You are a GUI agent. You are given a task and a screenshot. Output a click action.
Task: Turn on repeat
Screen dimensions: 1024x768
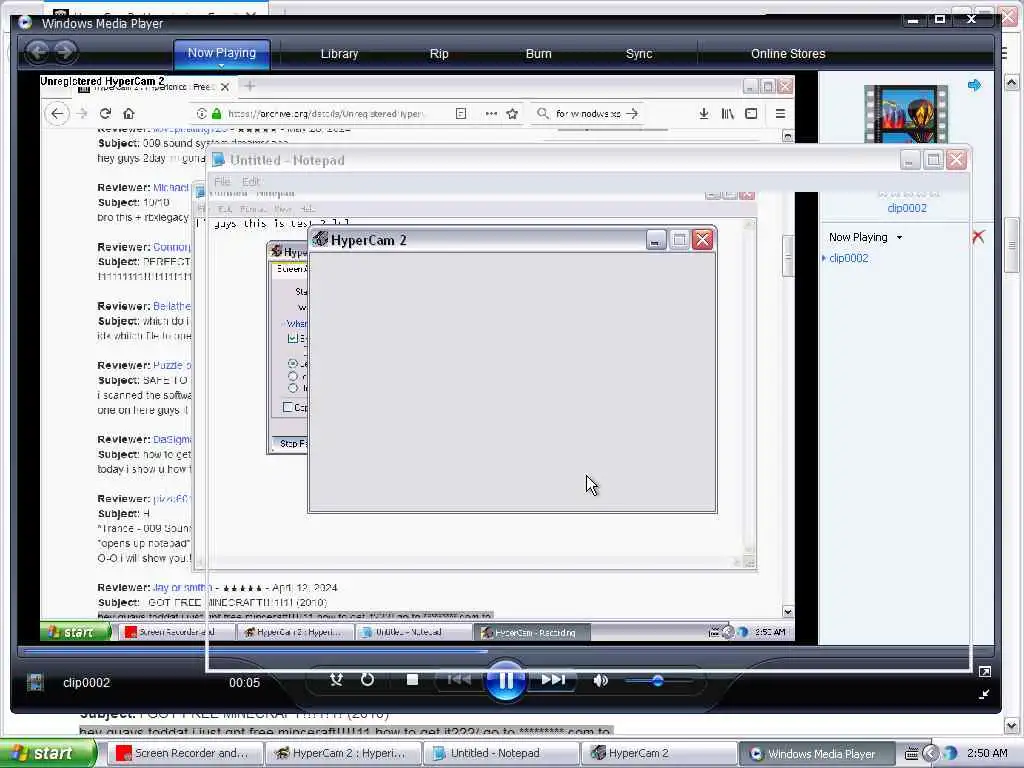pyautogui.click(x=367, y=680)
